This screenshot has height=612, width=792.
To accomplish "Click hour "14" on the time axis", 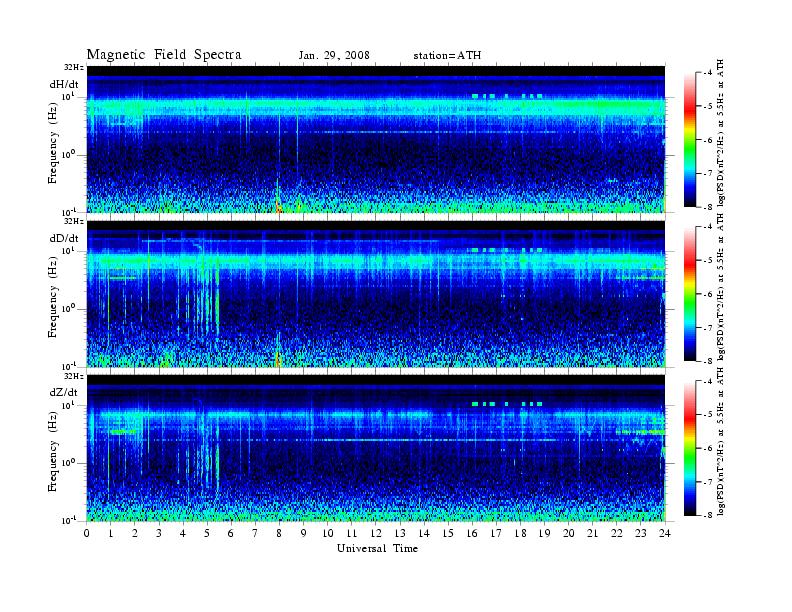I will point(424,534).
